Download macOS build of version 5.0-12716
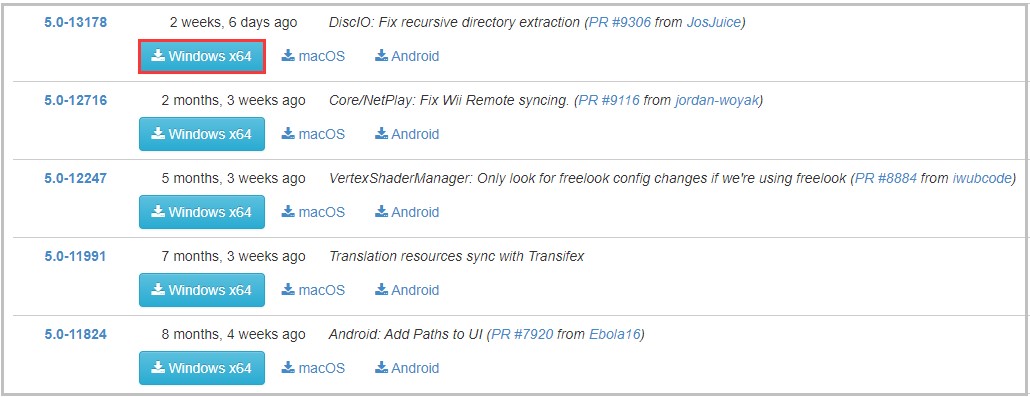This screenshot has width=1030, height=397. click(x=313, y=134)
